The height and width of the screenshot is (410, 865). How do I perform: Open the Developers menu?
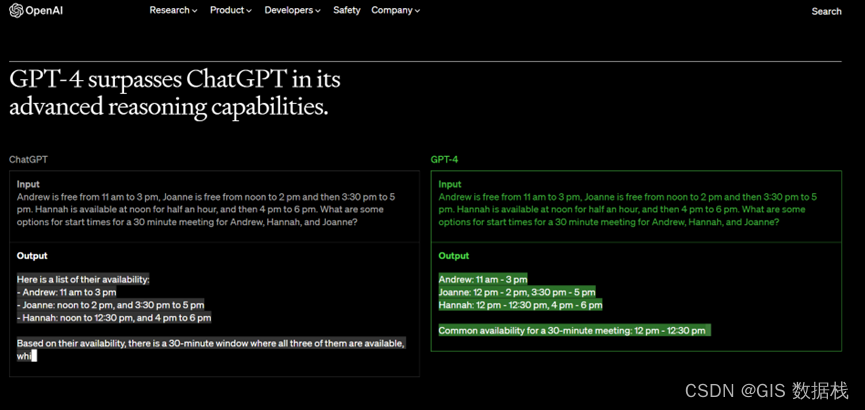[292, 10]
